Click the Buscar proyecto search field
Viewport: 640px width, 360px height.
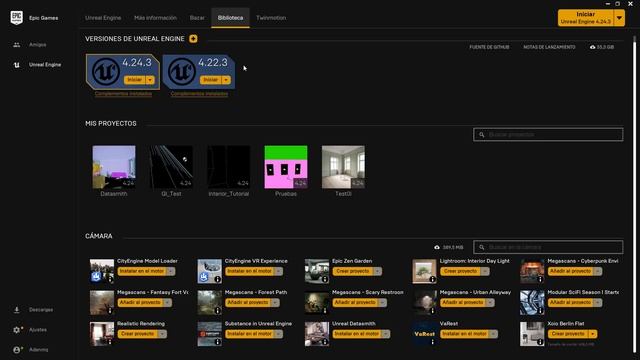coord(548,135)
